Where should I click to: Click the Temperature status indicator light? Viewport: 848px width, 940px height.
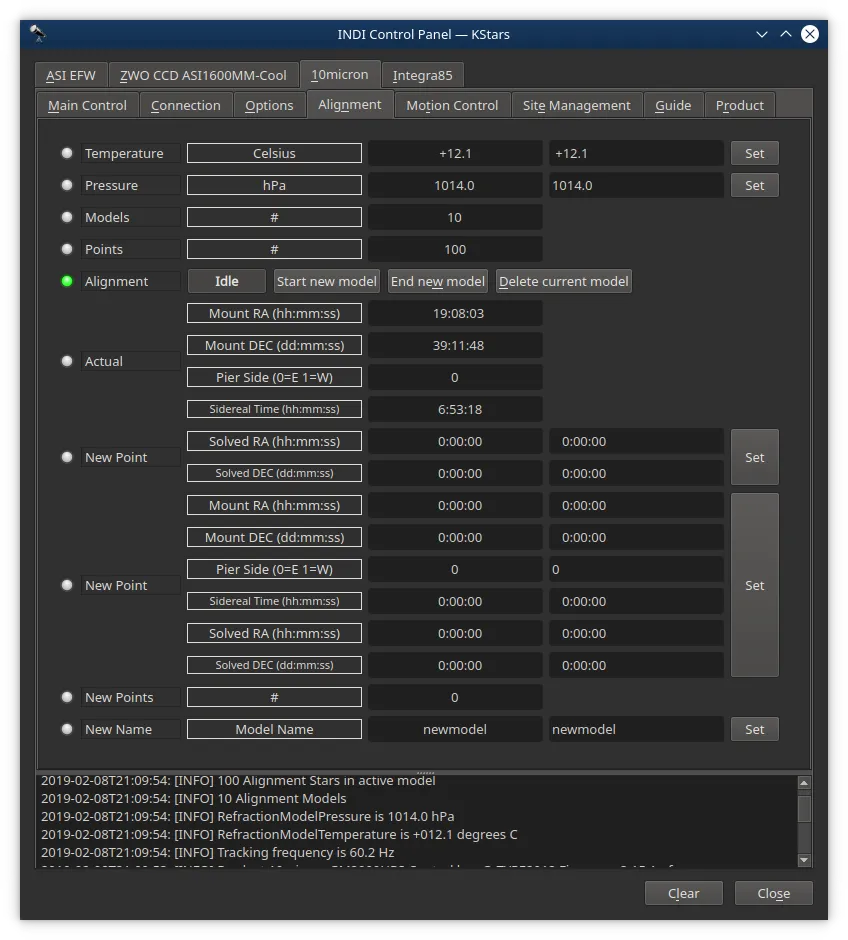pyautogui.click(x=67, y=153)
